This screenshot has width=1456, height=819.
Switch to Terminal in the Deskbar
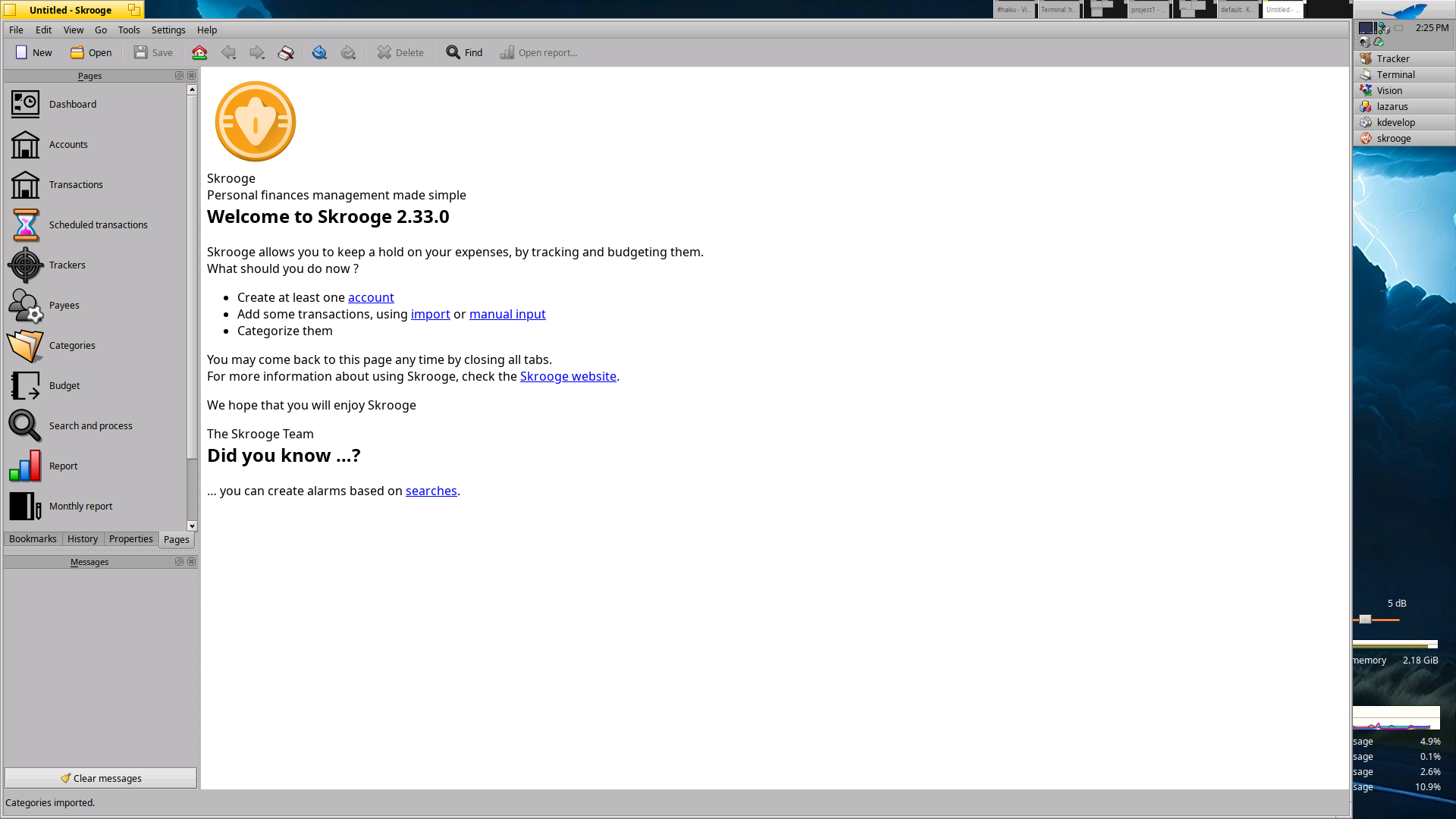[x=1404, y=74]
